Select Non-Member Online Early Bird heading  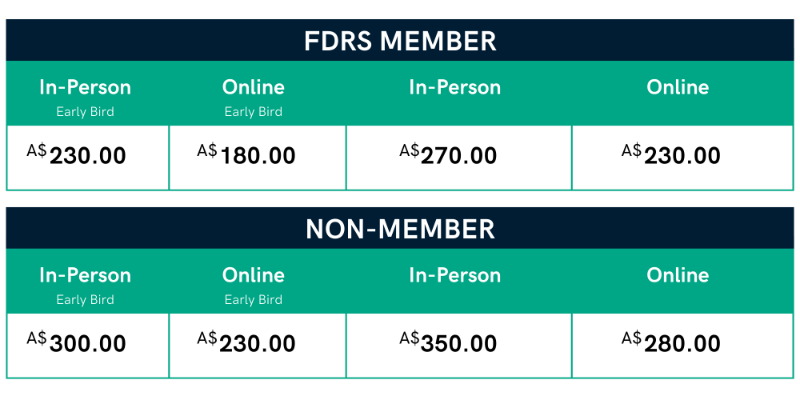click(x=254, y=275)
